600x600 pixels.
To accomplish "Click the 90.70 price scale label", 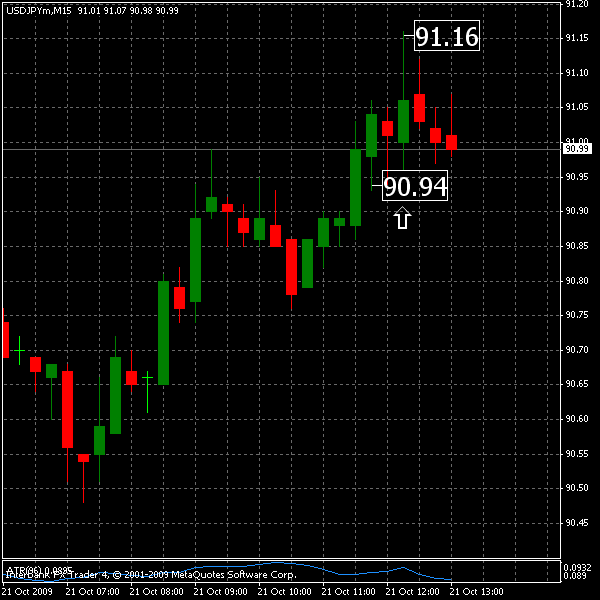I will pos(577,350).
